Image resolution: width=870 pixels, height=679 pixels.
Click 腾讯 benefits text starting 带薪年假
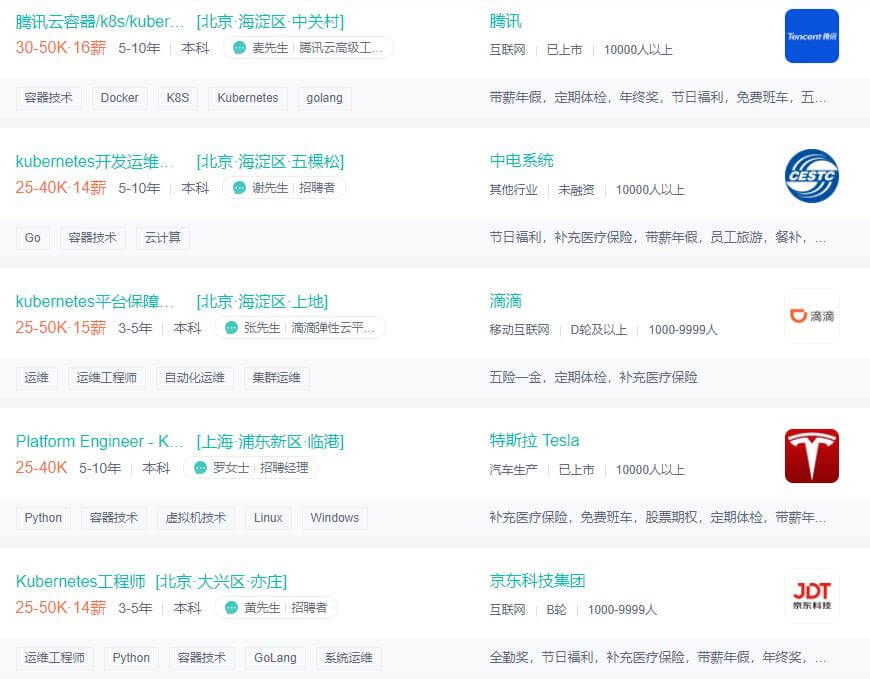click(x=658, y=98)
